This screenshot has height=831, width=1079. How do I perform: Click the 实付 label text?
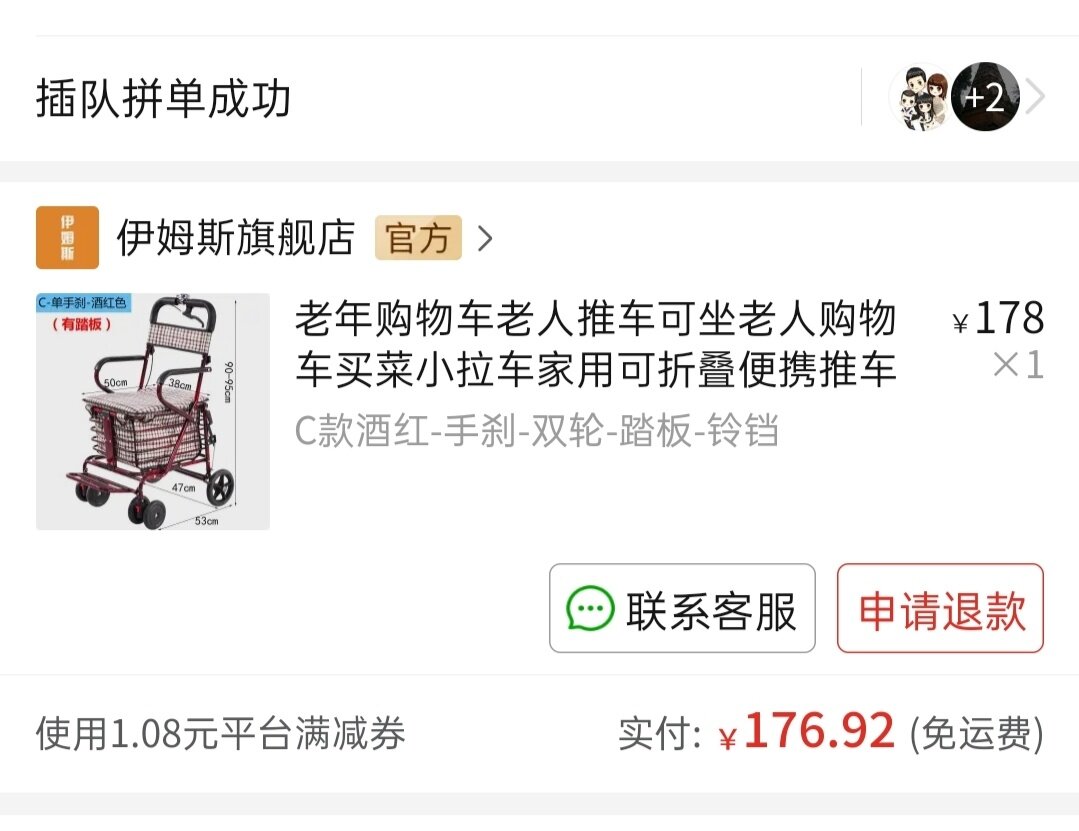(659, 734)
